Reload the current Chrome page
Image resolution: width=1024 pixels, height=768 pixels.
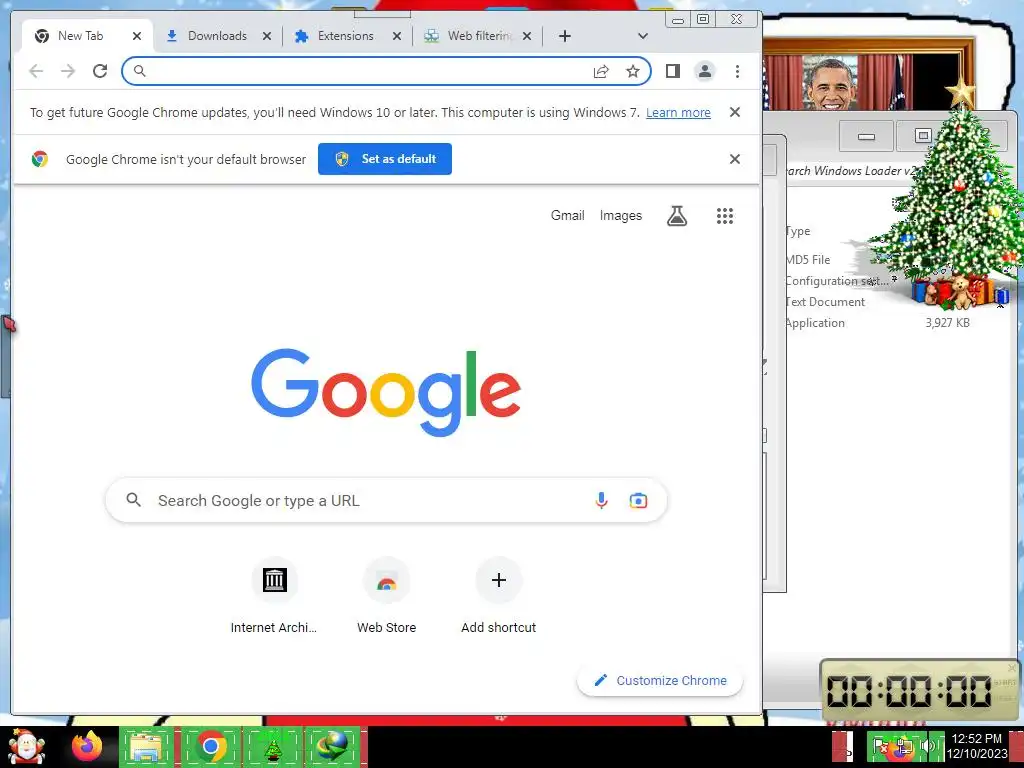(x=100, y=71)
